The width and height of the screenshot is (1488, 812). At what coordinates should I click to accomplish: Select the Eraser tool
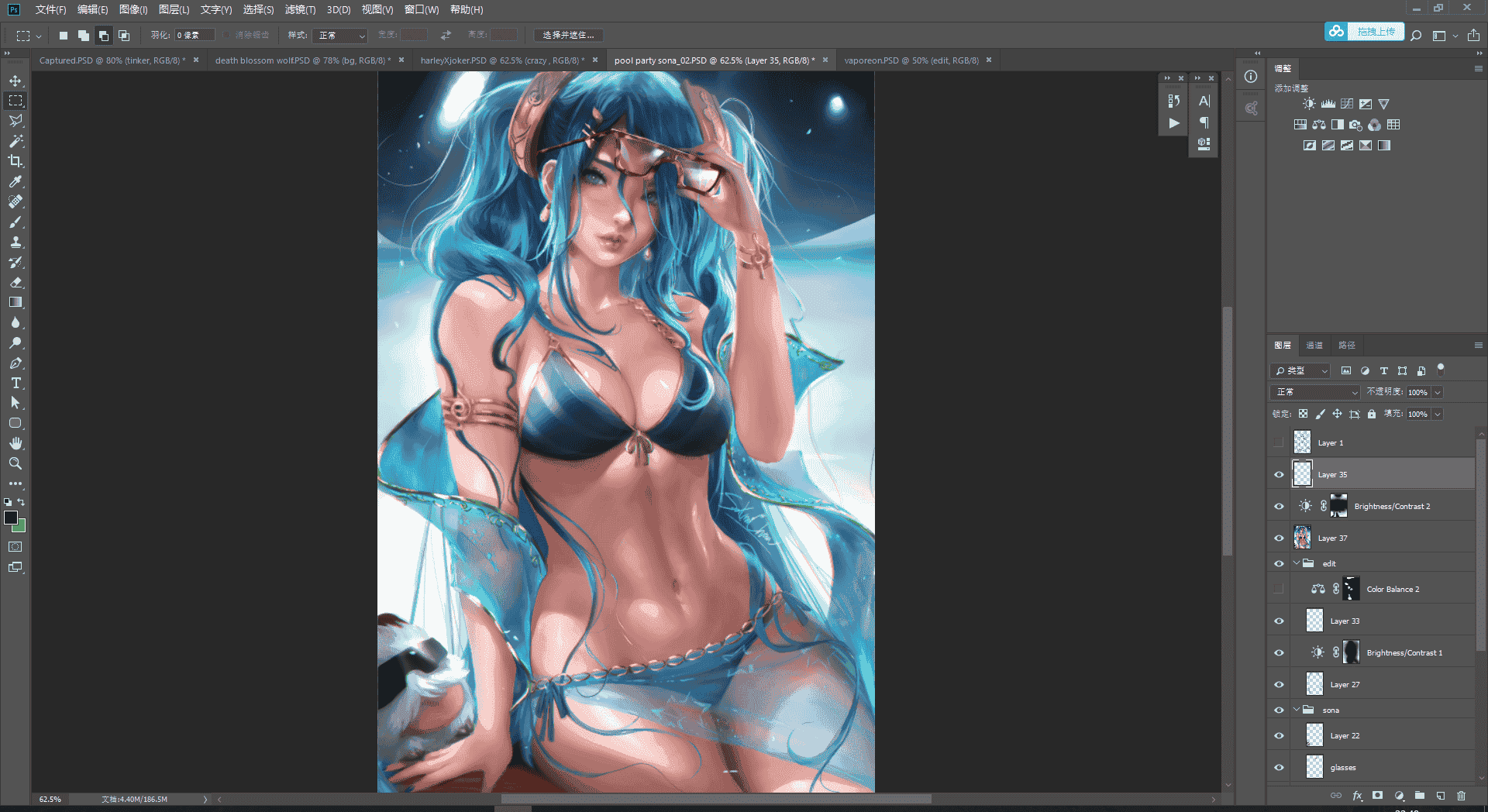coord(15,282)
